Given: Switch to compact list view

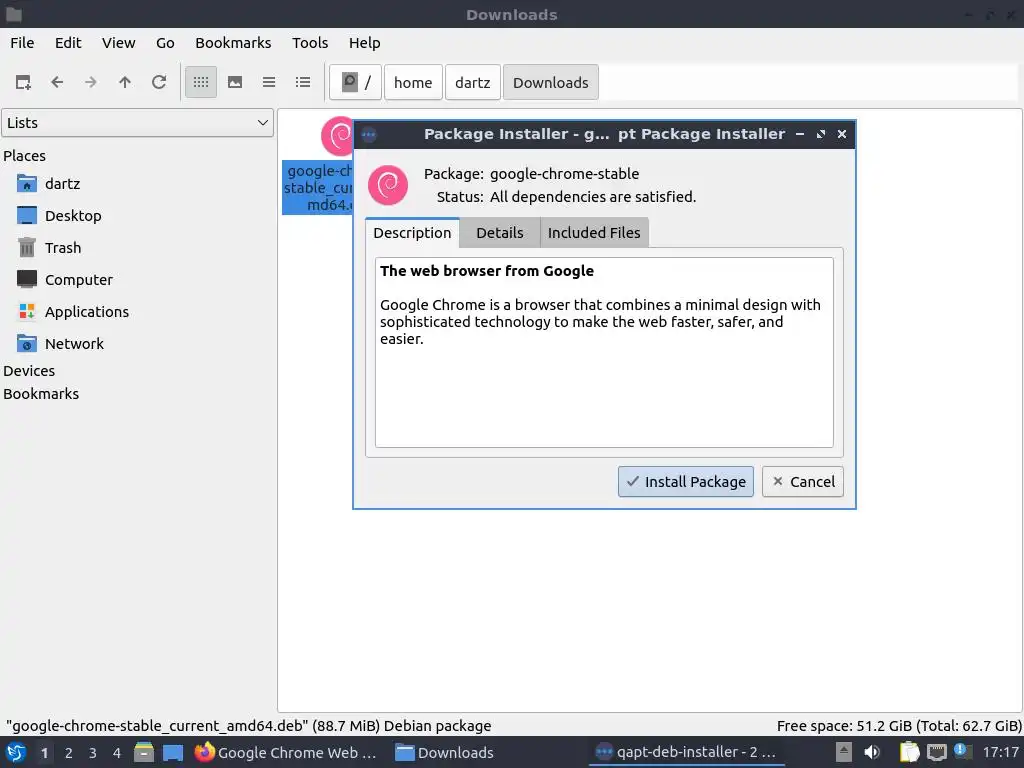Looking at the screenshot, I should coord(269,82).
